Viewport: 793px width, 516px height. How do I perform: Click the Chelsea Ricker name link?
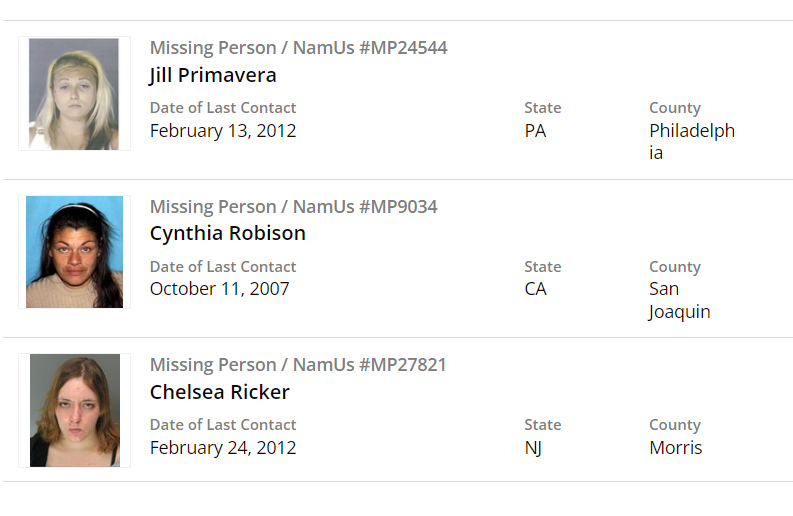(x=220, y=392)
